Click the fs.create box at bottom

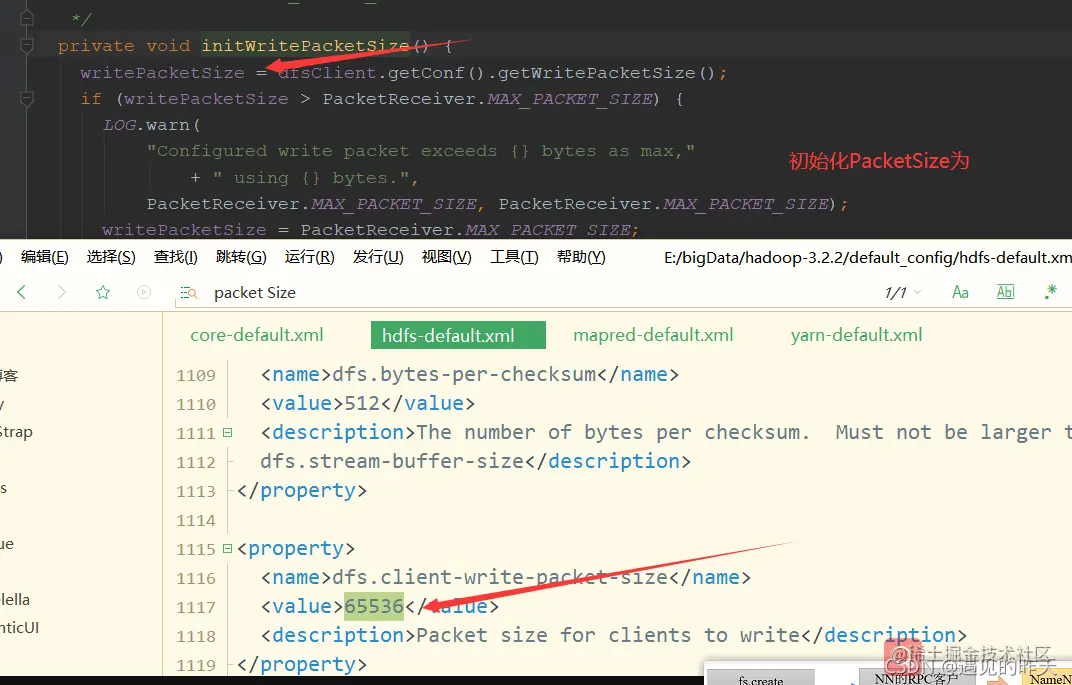[761, 678]
